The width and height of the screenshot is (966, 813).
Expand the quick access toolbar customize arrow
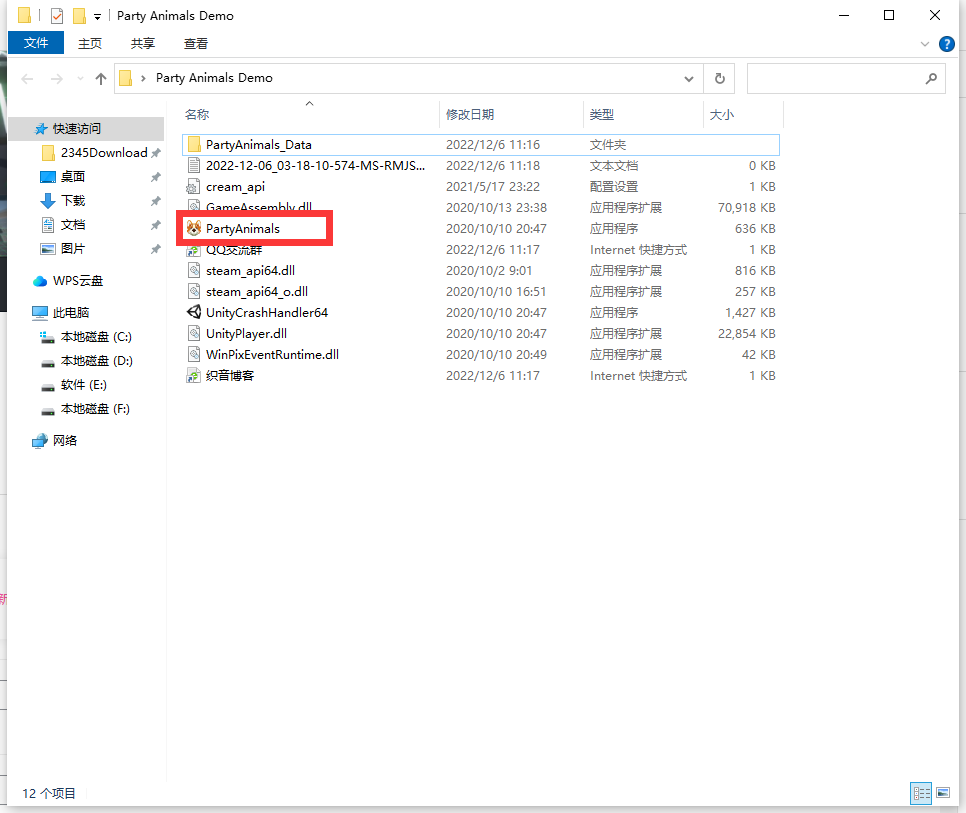point(96,15)
